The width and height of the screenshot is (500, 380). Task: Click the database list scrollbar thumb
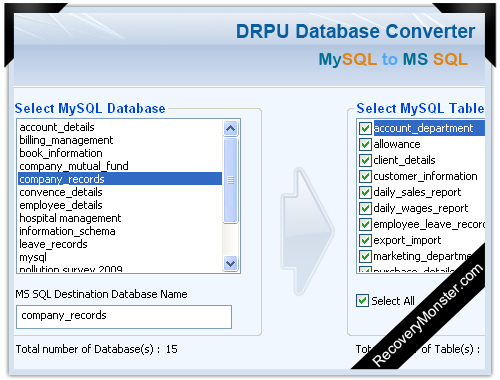pos(231,180)
